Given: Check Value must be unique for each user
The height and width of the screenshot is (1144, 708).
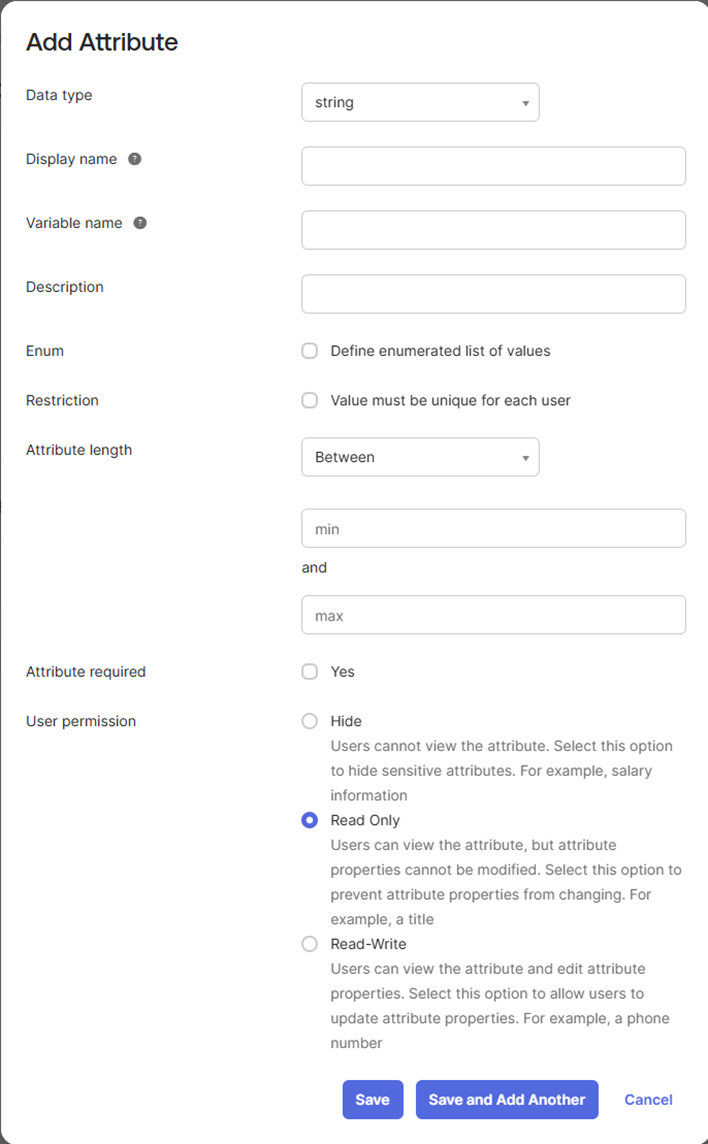Looking at the screenshot, I should 310,400.
